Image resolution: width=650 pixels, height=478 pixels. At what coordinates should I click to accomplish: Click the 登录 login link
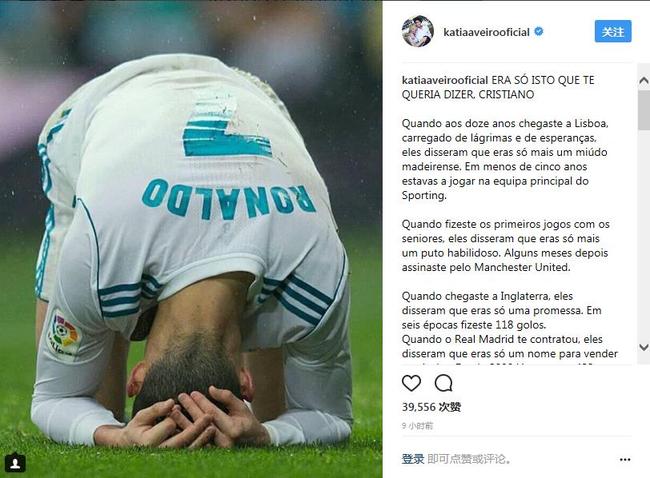pos(412,459)
